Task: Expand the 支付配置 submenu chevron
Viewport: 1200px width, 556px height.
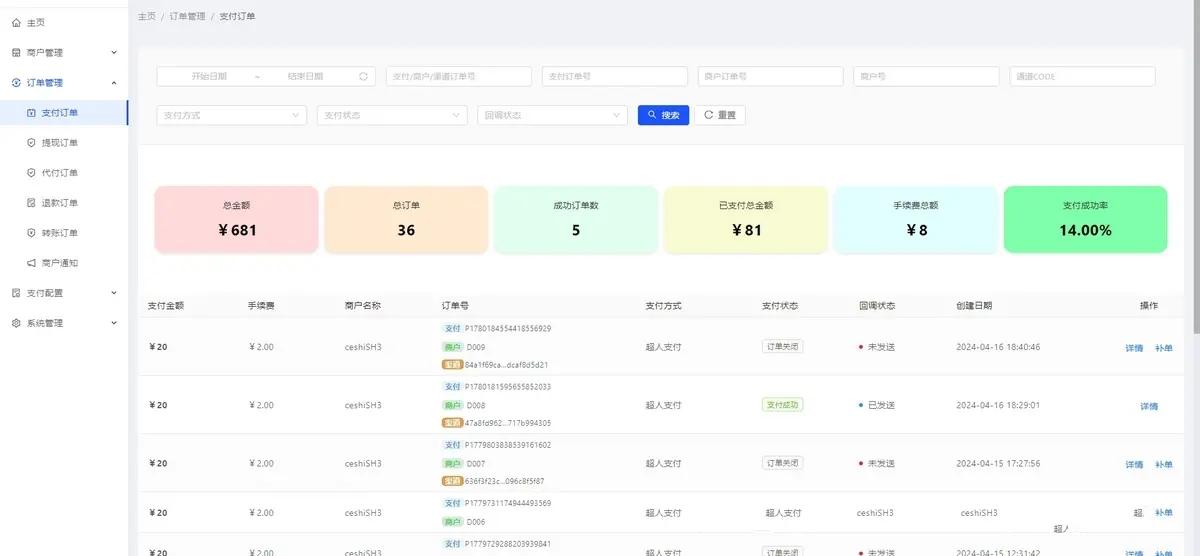Action: (x=113, y=293)
